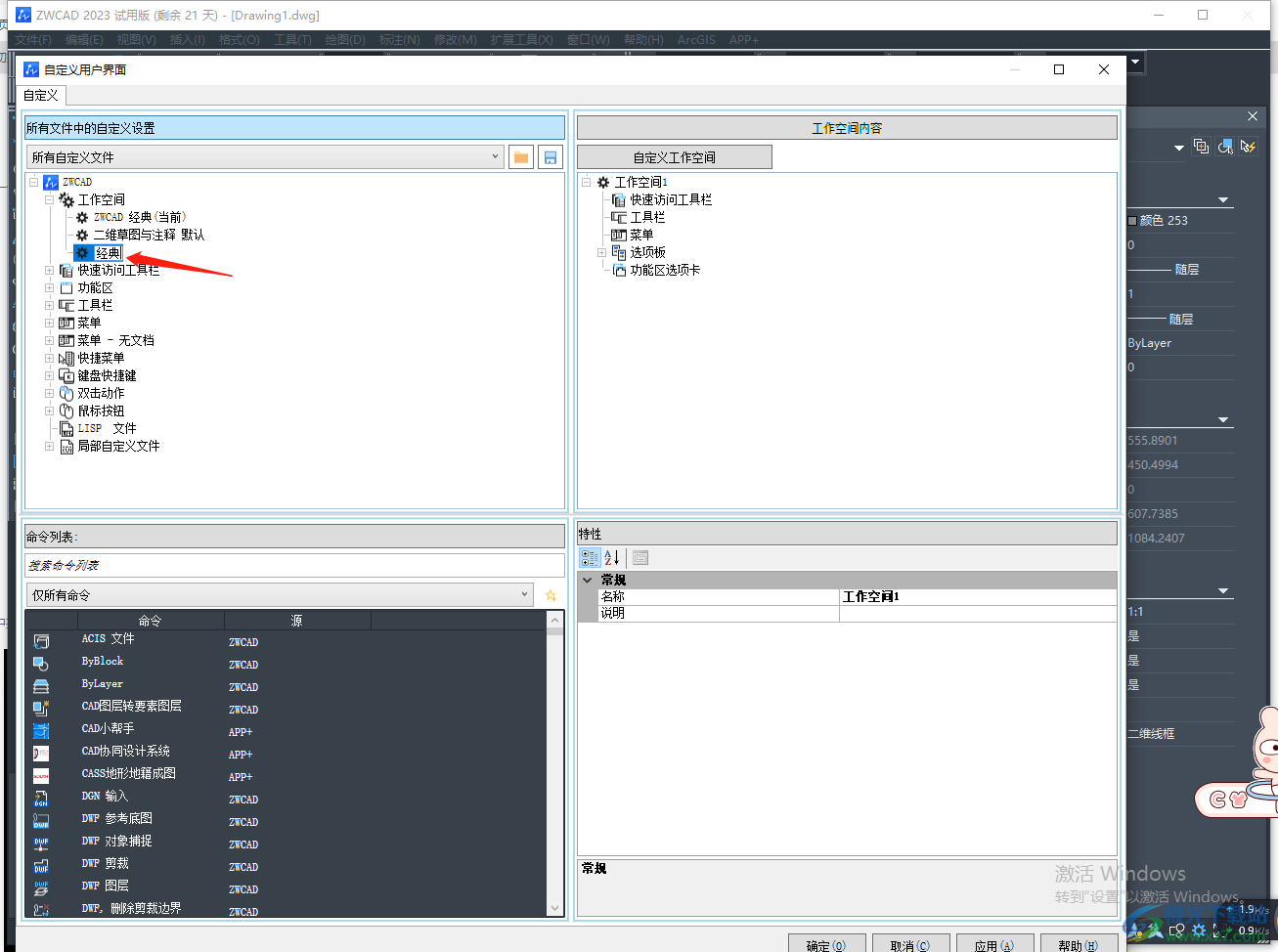Click the command list vertical scrollbar down arrow
This screenshot has height=952, width=1278.
555,908
